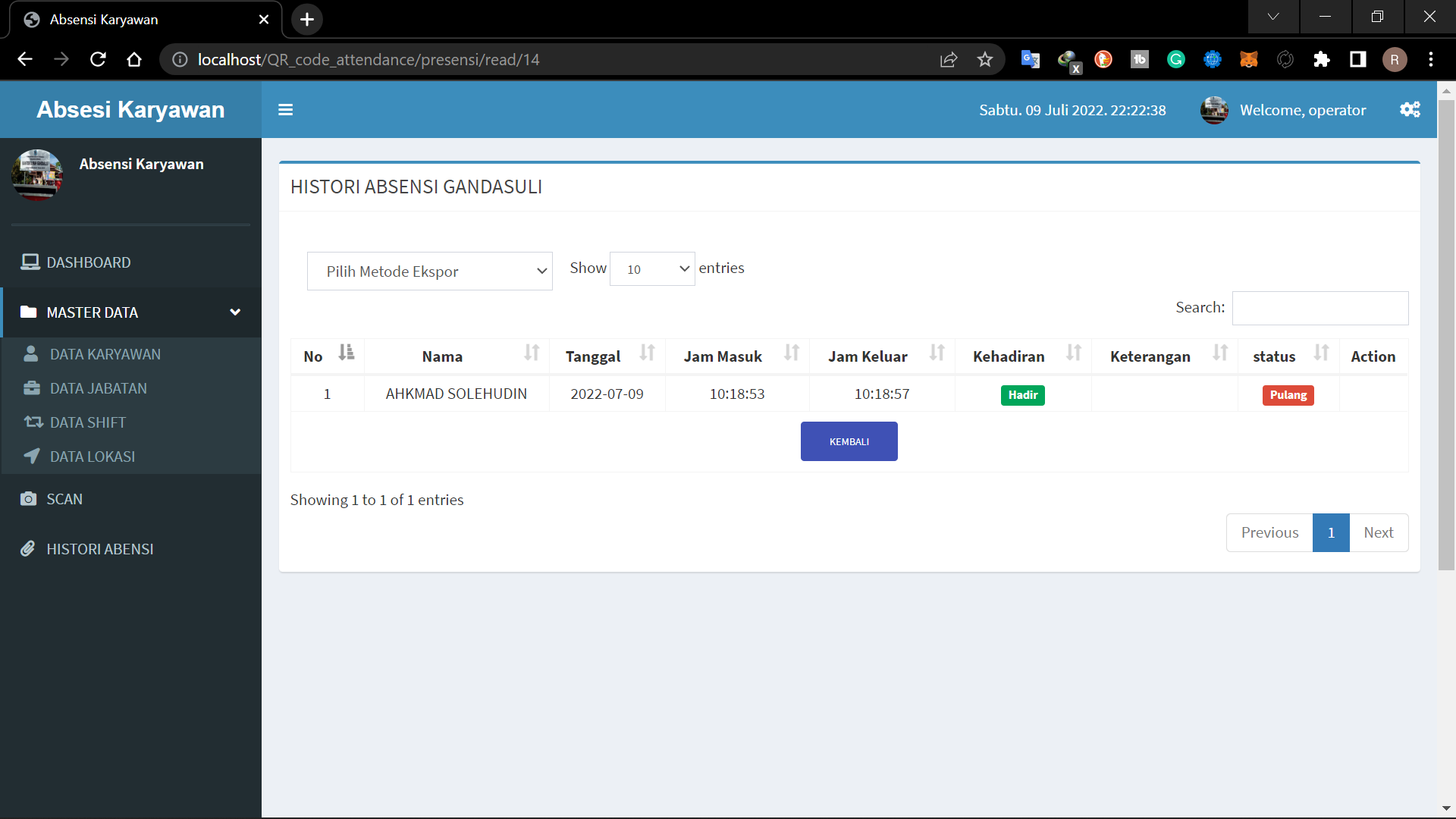Open a new browser tab
Screen dimensions: 1456x819
(x=307, y=20)
